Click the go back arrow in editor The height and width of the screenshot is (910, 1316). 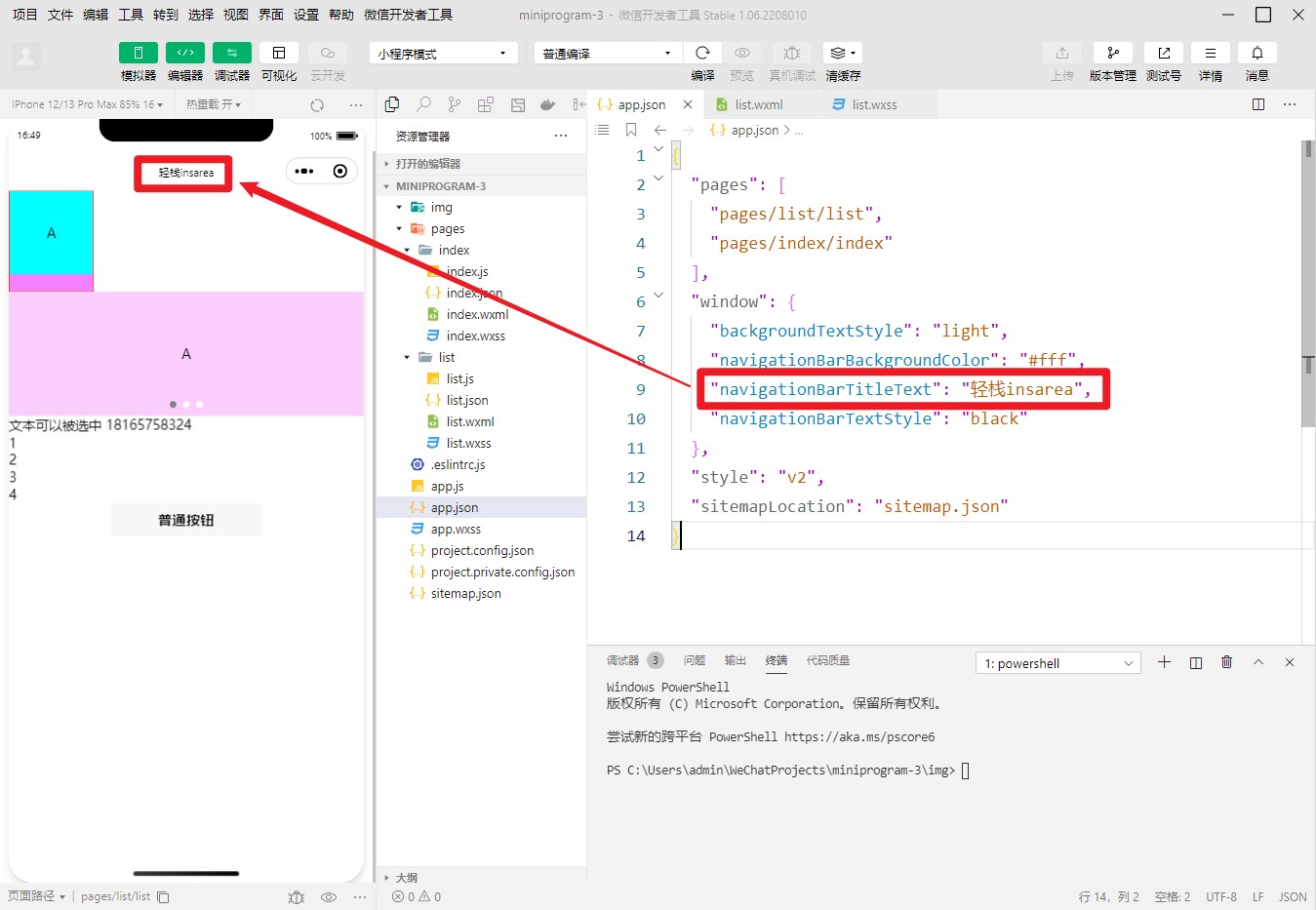tap(659, 130)
